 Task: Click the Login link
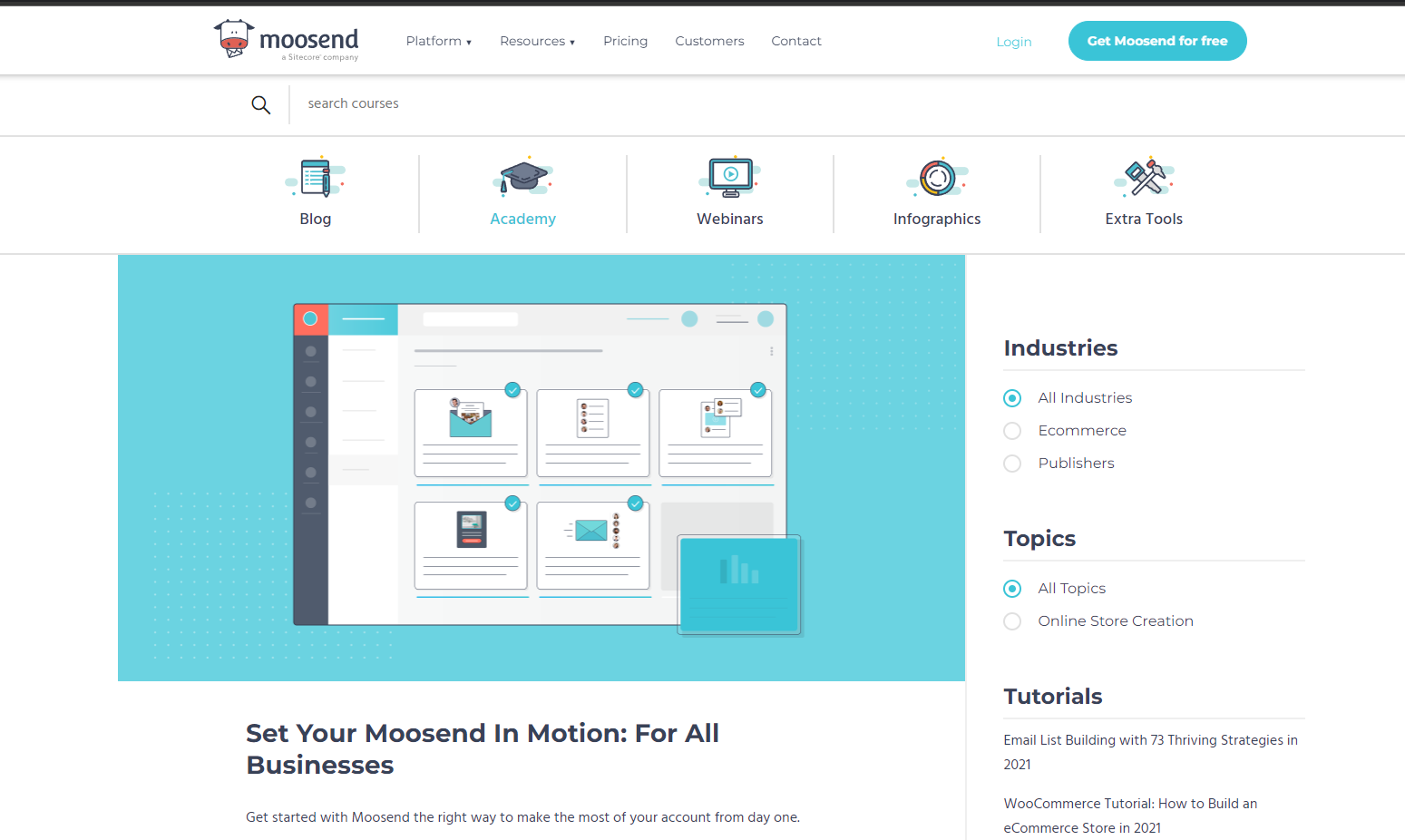coord(1014,42)
